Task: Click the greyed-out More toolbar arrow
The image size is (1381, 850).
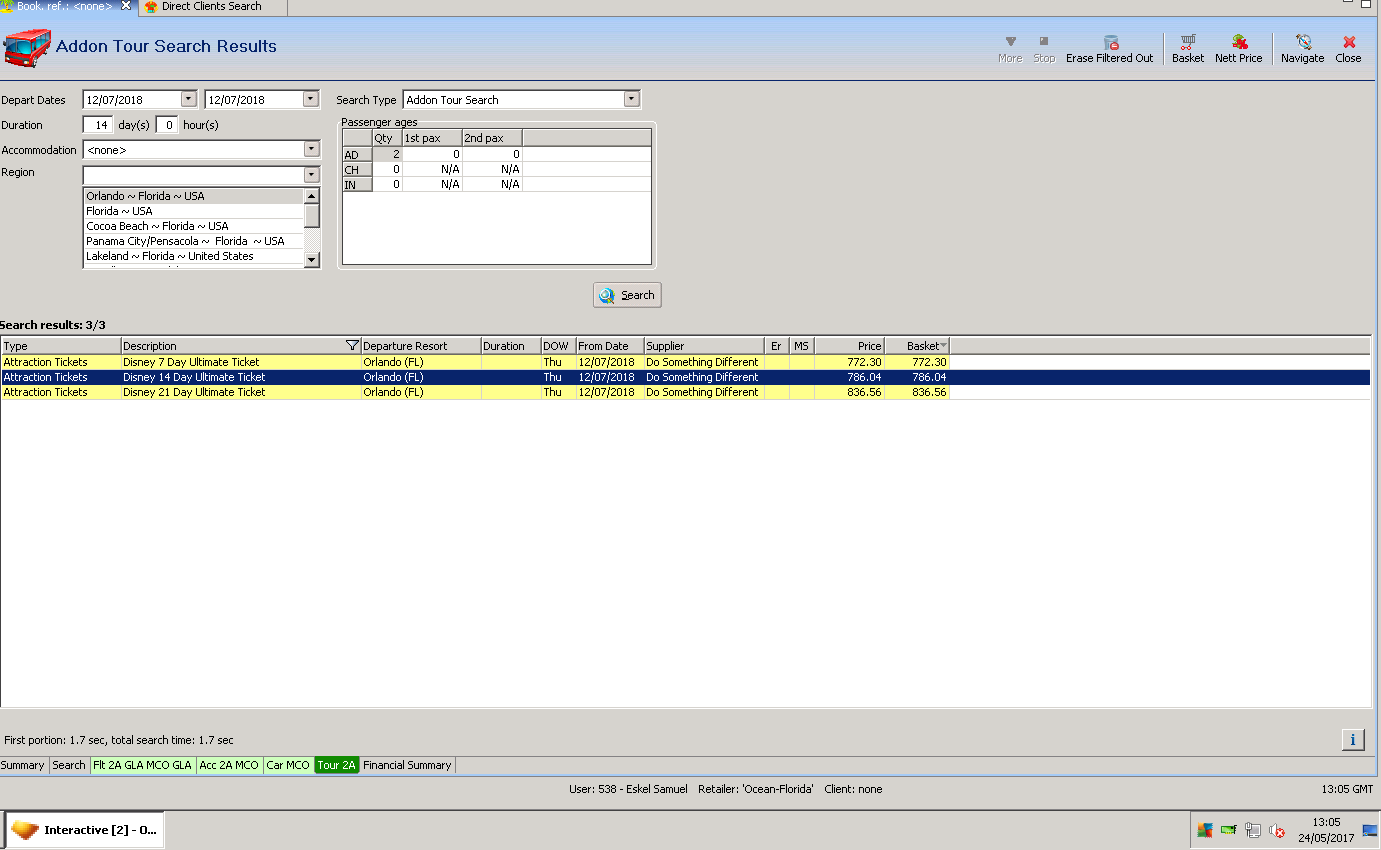Action: 1010,42
